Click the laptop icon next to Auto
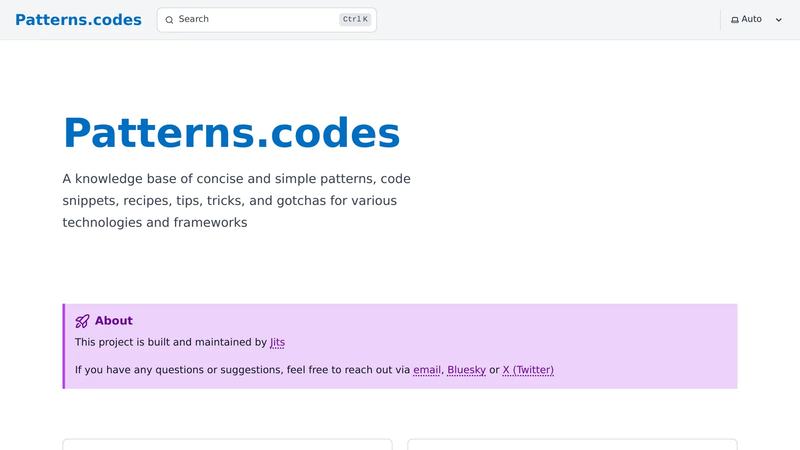The image size is (800, 450). coord(735,20)
